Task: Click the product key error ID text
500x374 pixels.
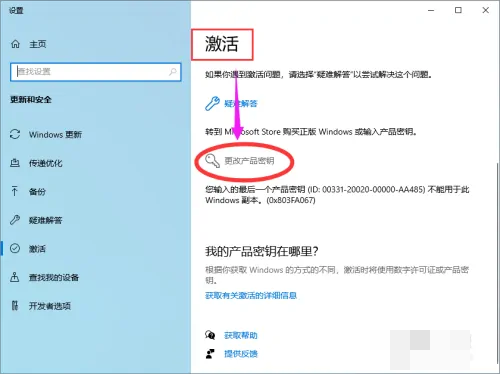Action: tap(337, 195)
